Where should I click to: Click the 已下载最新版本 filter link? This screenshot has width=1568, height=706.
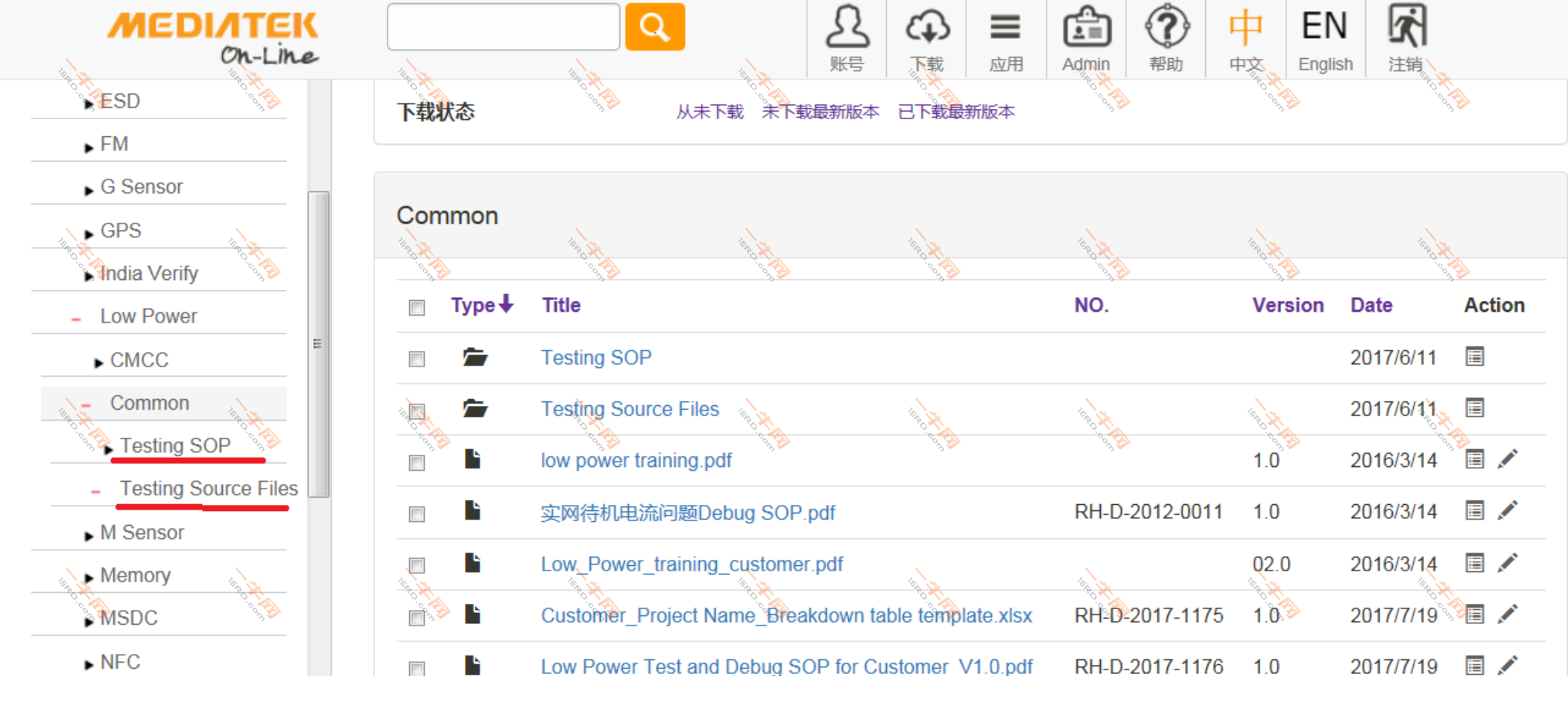957,112
